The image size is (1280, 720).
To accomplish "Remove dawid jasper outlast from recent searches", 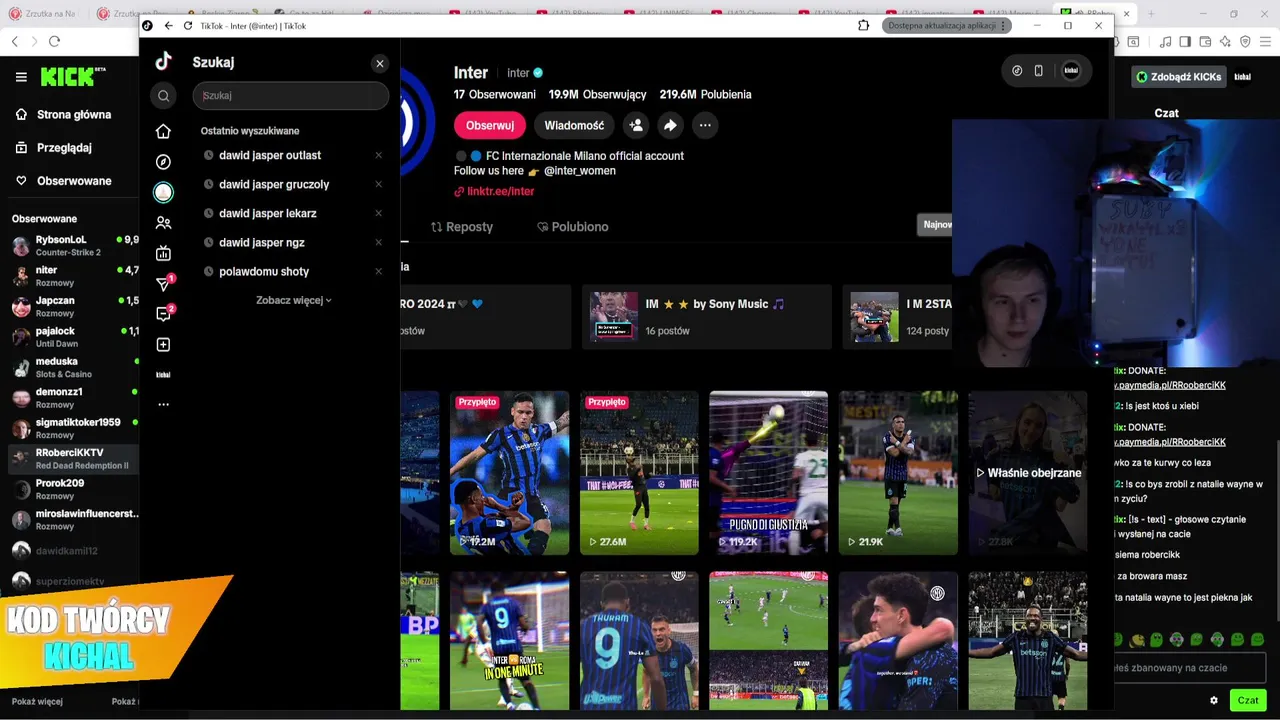I will [x=379, y=155].
